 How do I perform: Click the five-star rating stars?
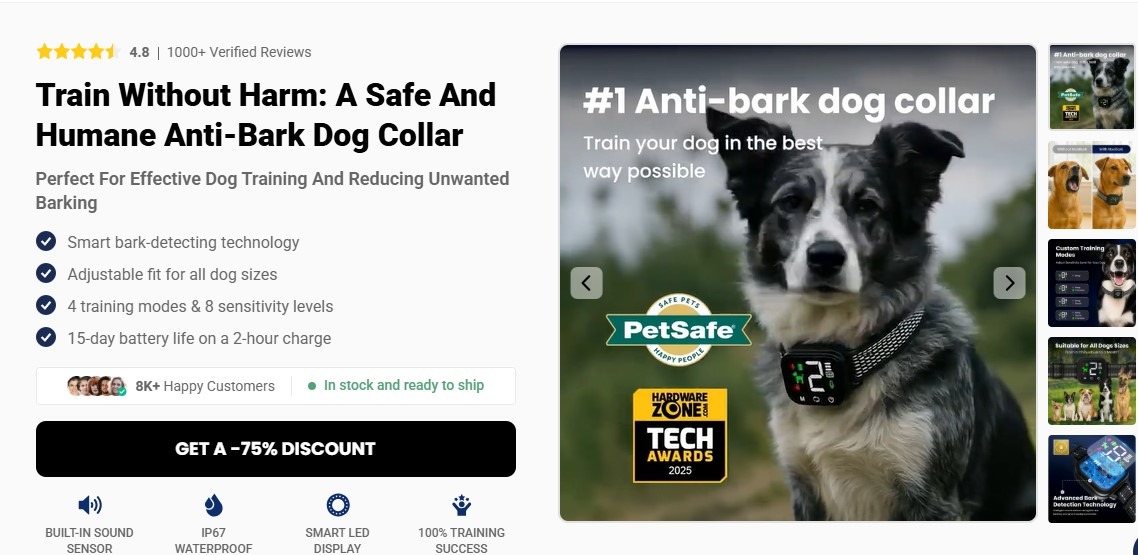pyautogui.click(x=78, y=52)
